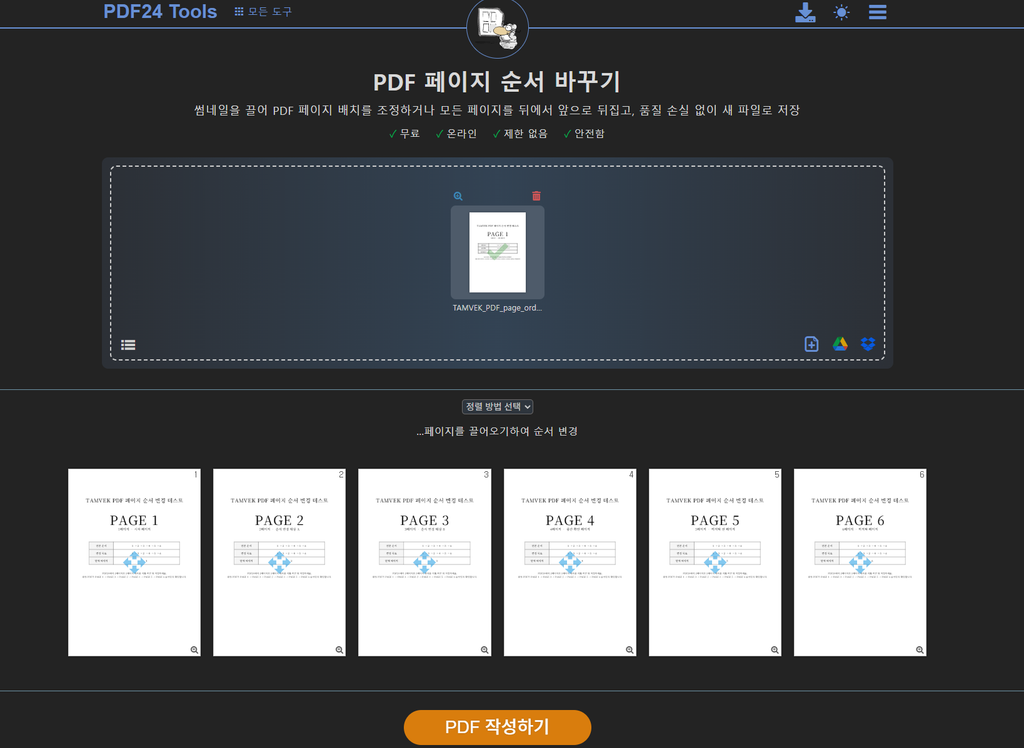This screenshot has width=1024, height=748.
Task: Toggle the light/dark theme sun icon
Action: pyautogui.click(x=841, y=12)
